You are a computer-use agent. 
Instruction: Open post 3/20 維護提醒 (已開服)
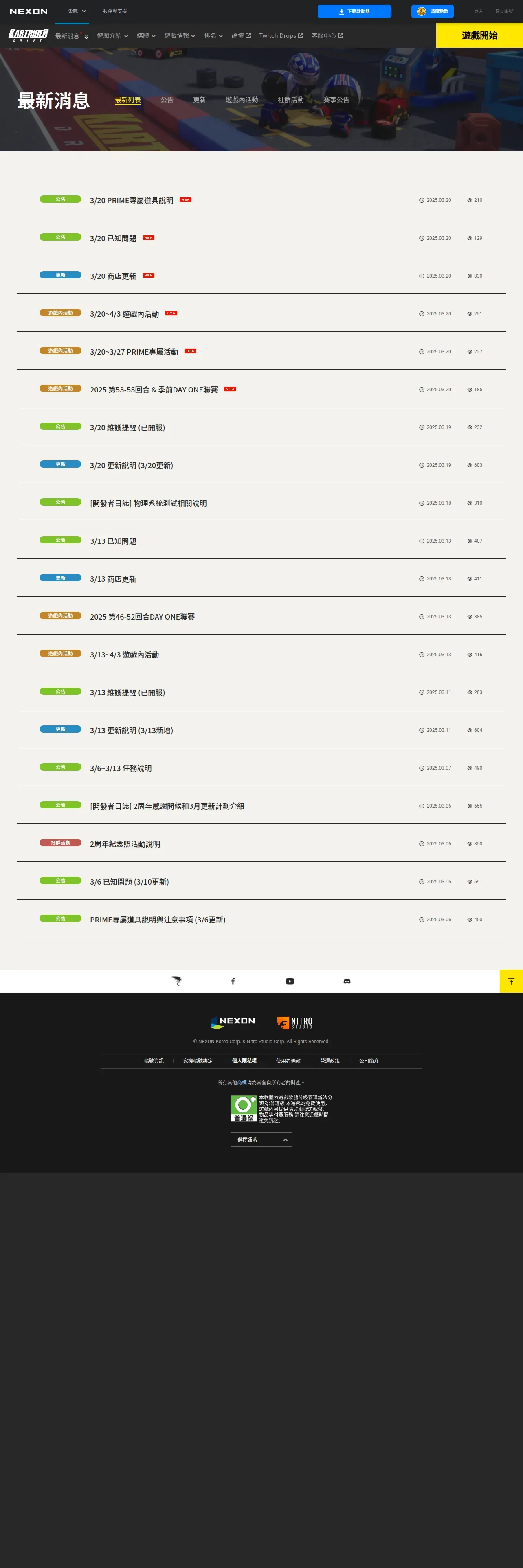pyautogui.click(x=127, y=427)
